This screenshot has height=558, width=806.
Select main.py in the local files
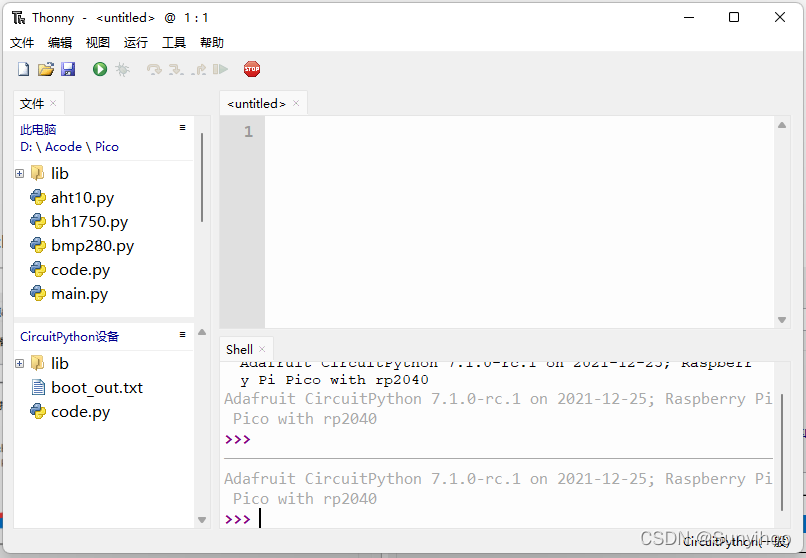coord(80,294)
